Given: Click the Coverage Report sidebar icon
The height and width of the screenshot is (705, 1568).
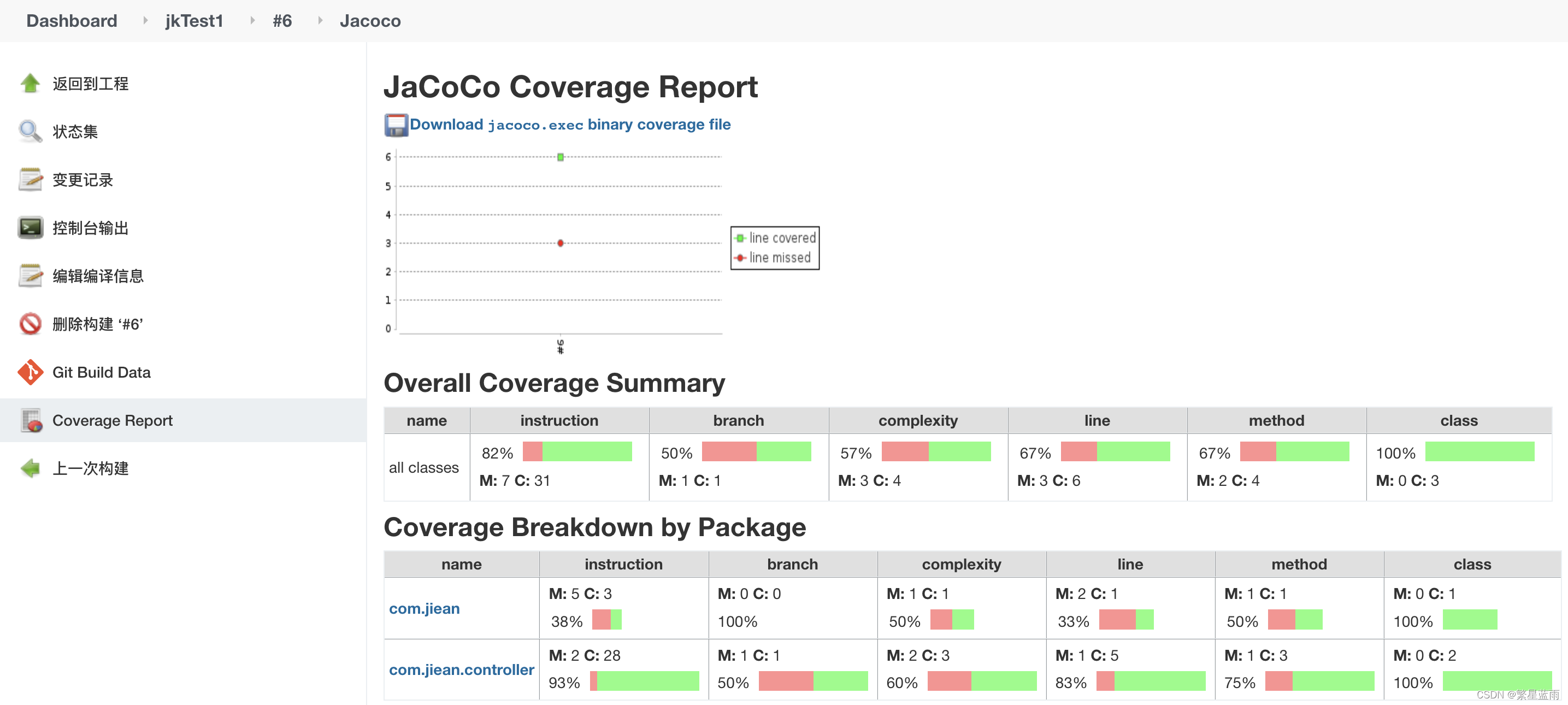Looking at the screenshot, I should (x=31, y=420).
